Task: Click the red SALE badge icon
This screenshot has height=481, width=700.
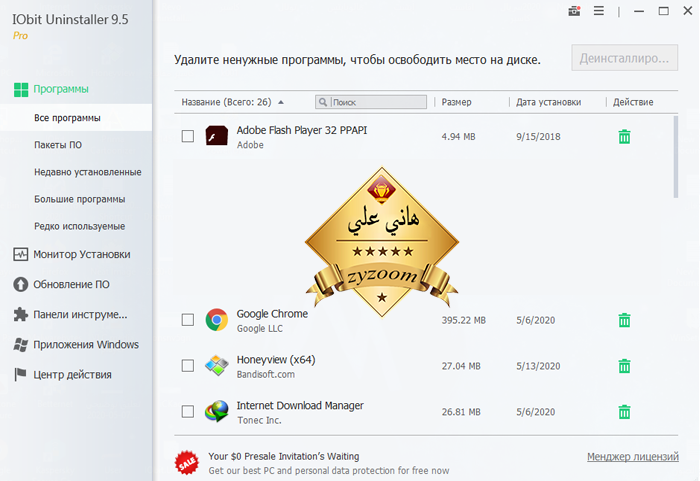Action: pos(187,463)
